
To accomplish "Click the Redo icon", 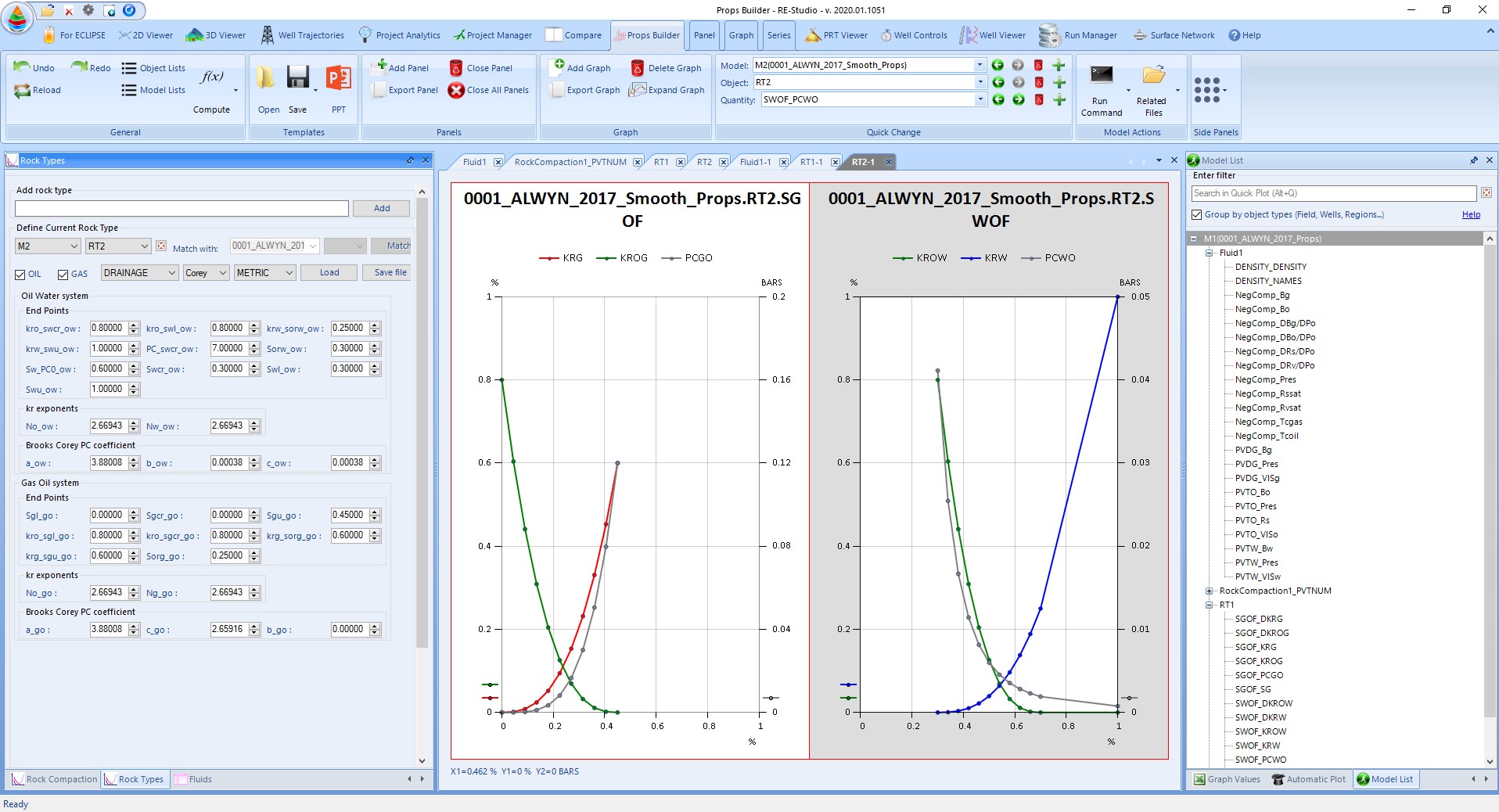I will click(78, 67).
